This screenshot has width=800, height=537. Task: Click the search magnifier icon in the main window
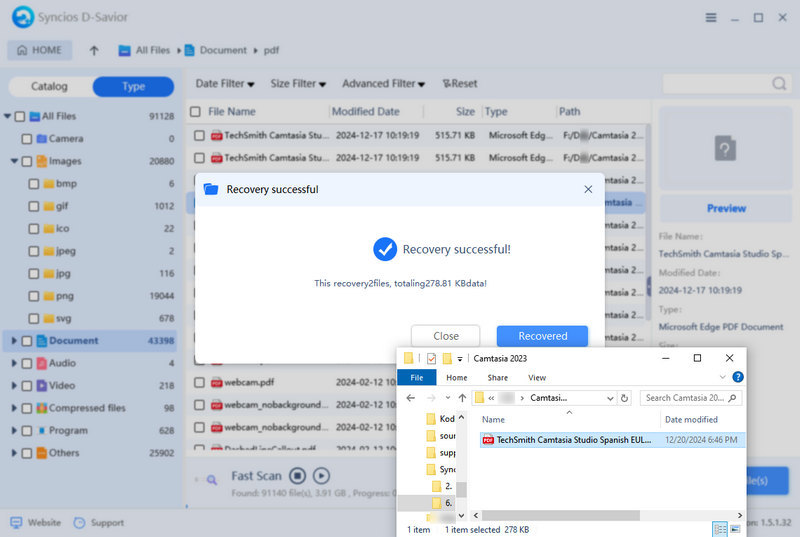[x=778, y=84]
